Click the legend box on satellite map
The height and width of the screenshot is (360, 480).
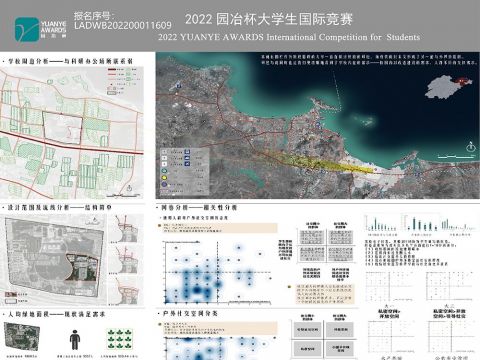click(185, 171)
